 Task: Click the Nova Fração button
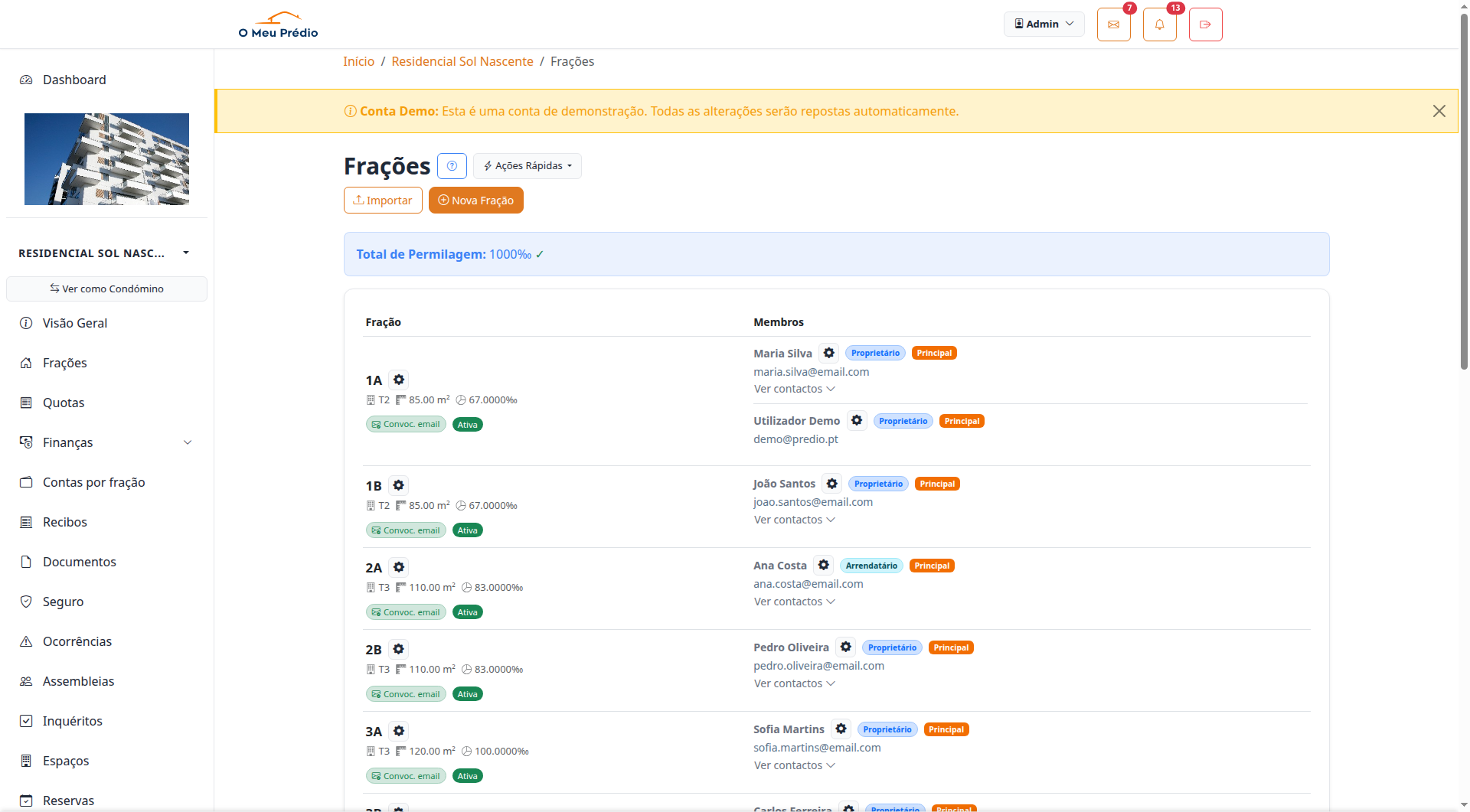(475, 200)
